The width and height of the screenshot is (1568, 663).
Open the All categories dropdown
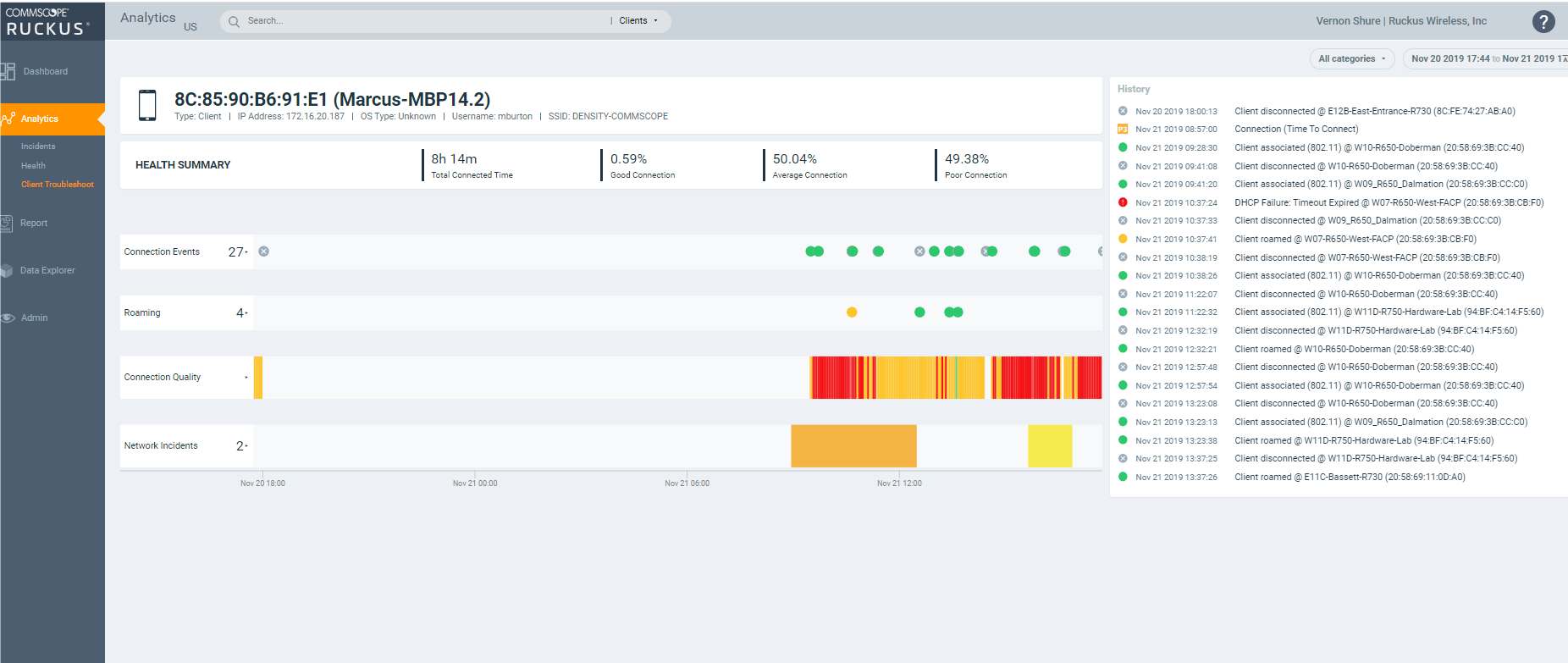tap(1352, 59)
